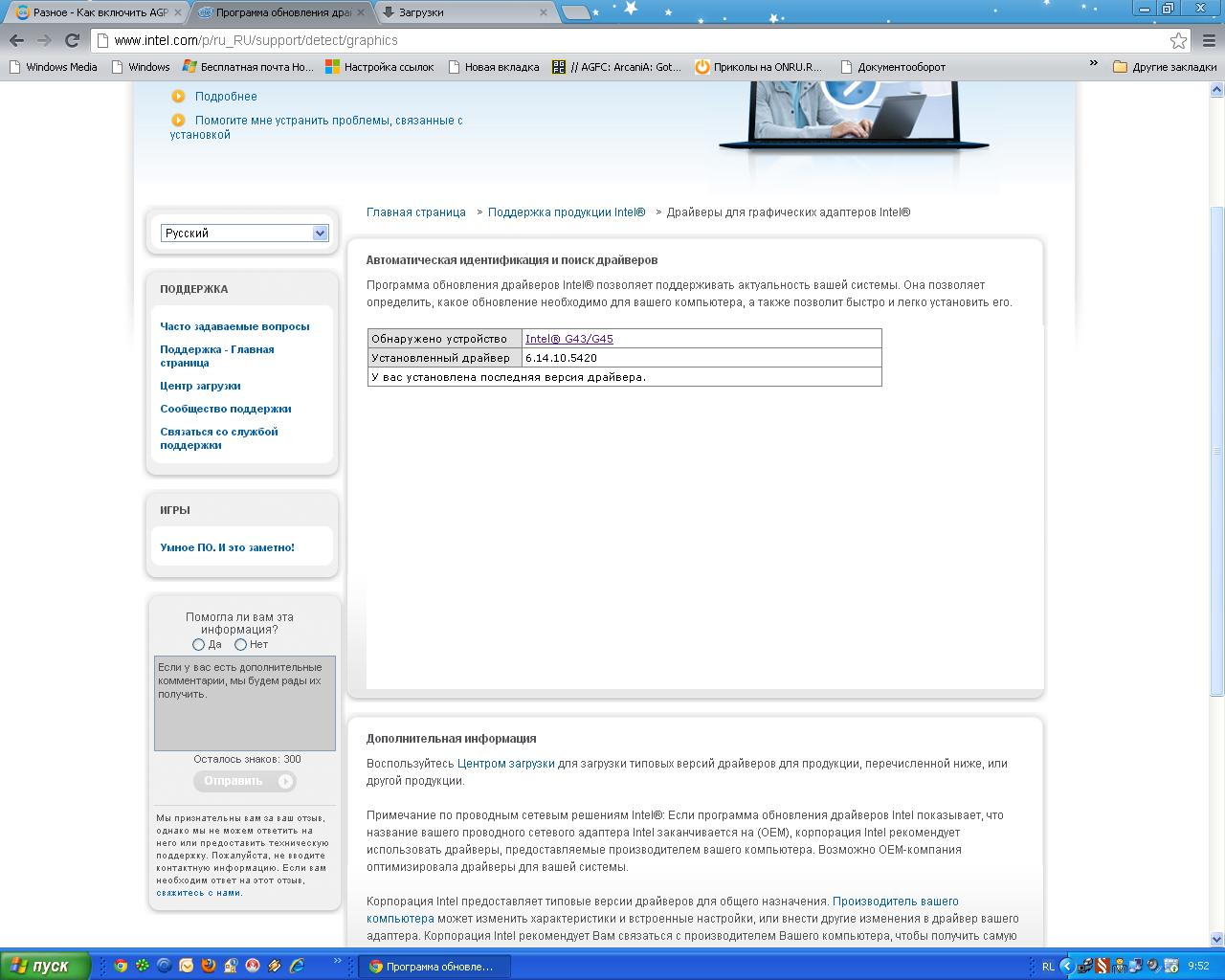Select the Нет radio button
The image size is (1225, 980).
point(240,644)
